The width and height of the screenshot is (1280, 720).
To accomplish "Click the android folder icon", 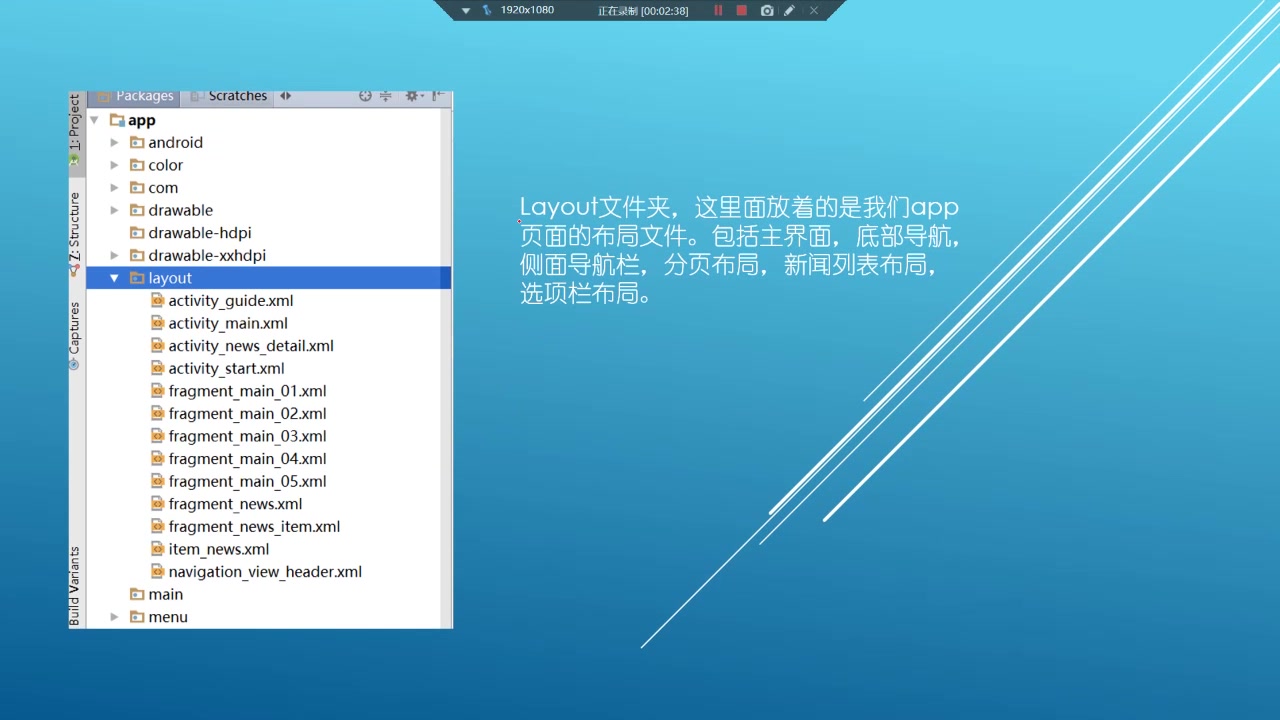I will click(137, 143).
